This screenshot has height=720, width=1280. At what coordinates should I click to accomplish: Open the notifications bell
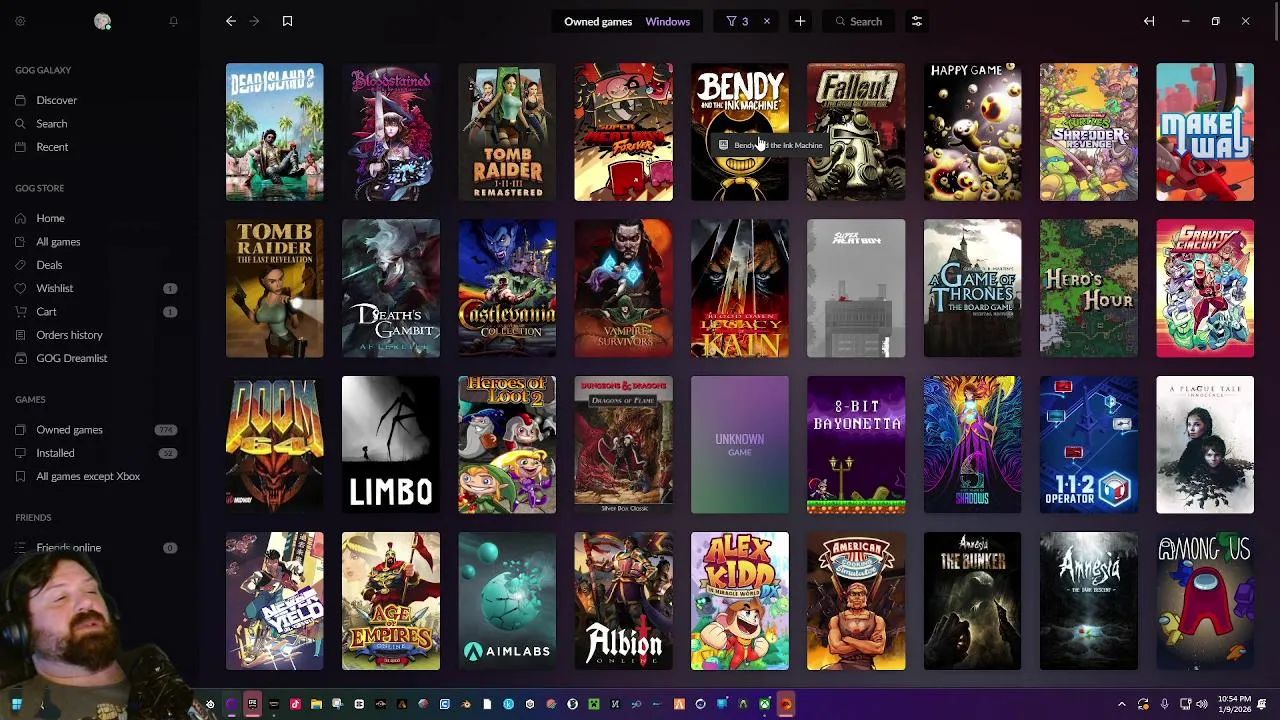173,21
